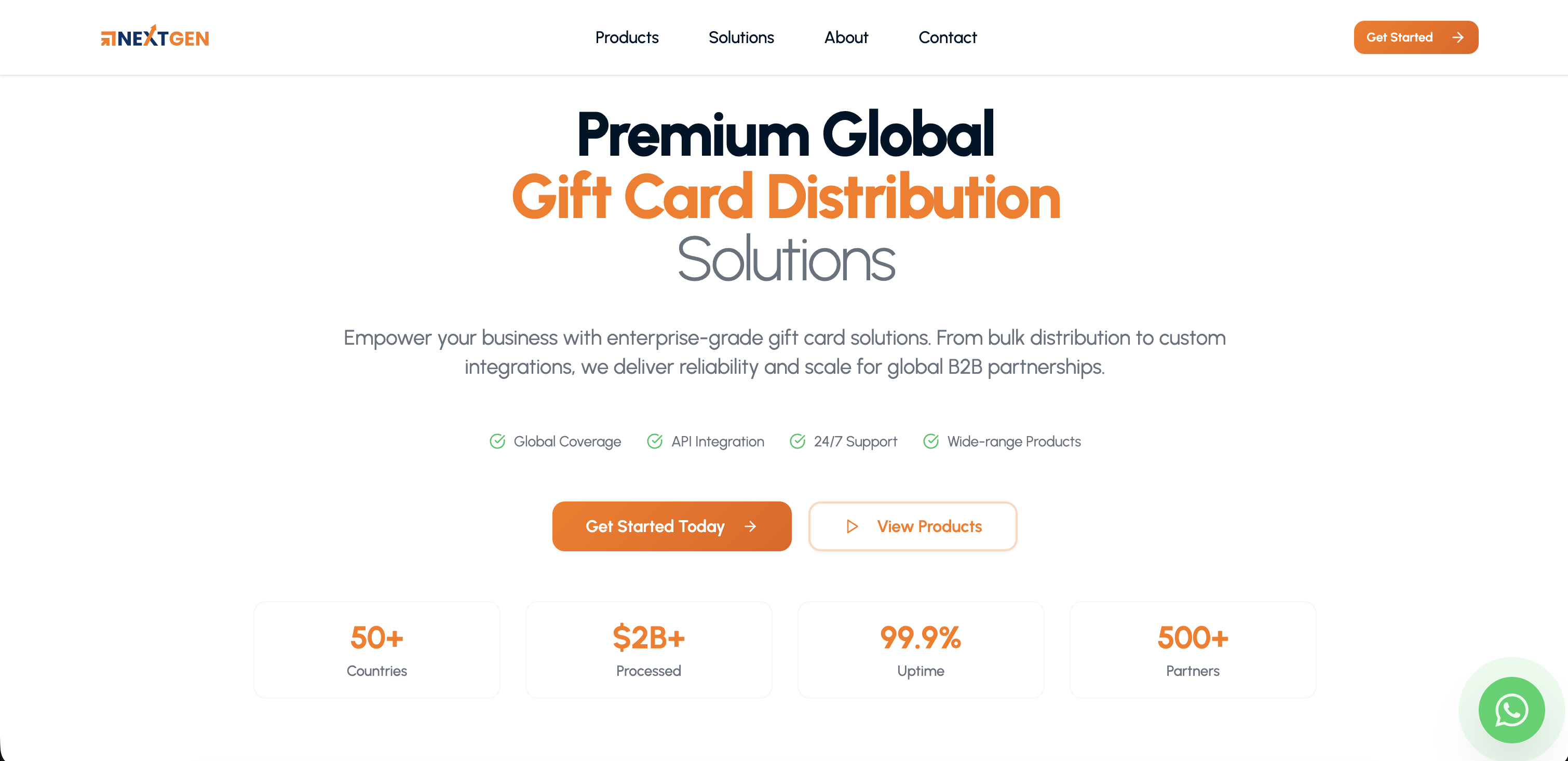Click the 24/7 Support checkmark icon

coord(797,441)
